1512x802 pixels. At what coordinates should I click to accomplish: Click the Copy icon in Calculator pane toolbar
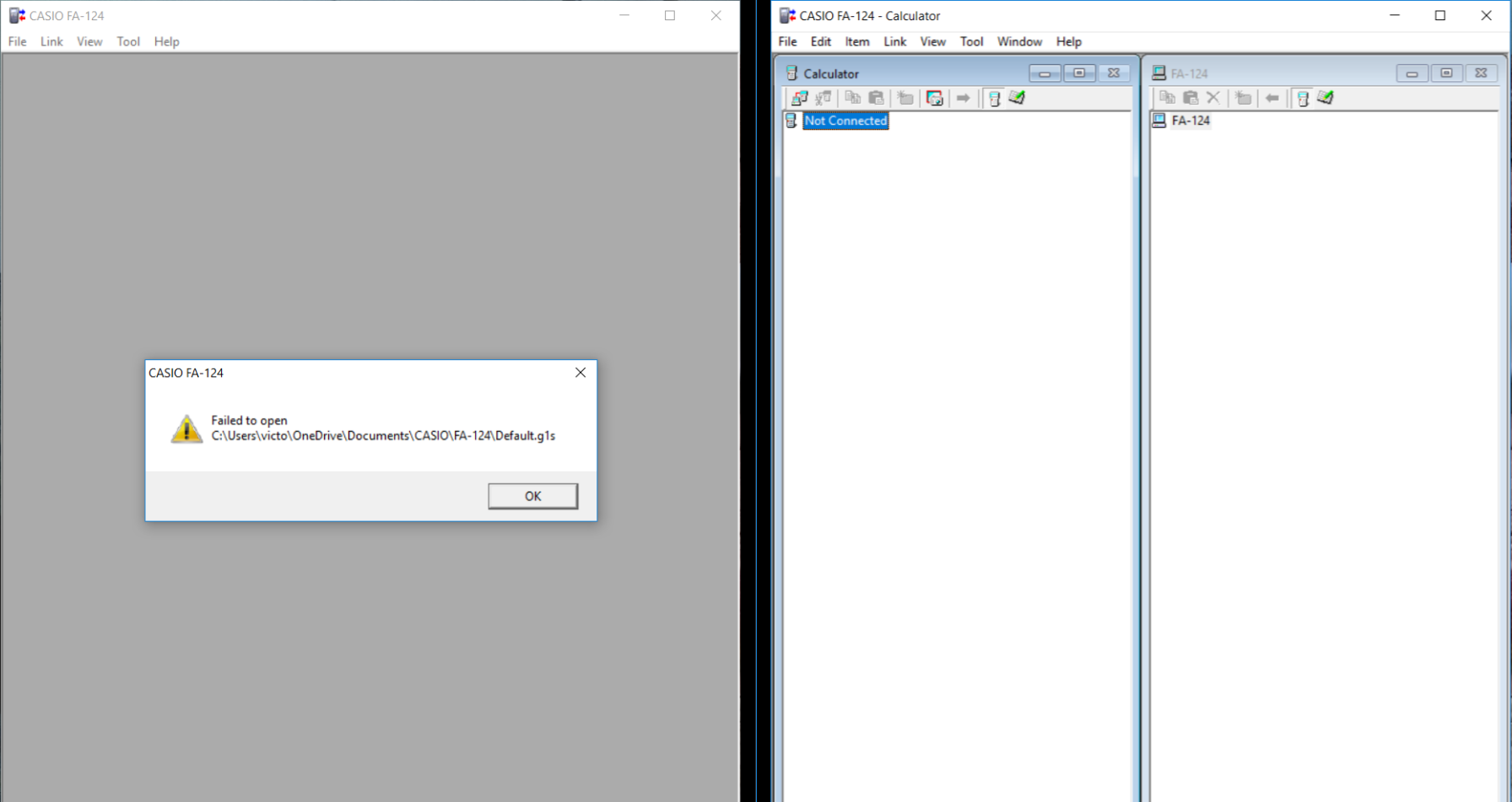pyautogui.click(x=852, y=99)
